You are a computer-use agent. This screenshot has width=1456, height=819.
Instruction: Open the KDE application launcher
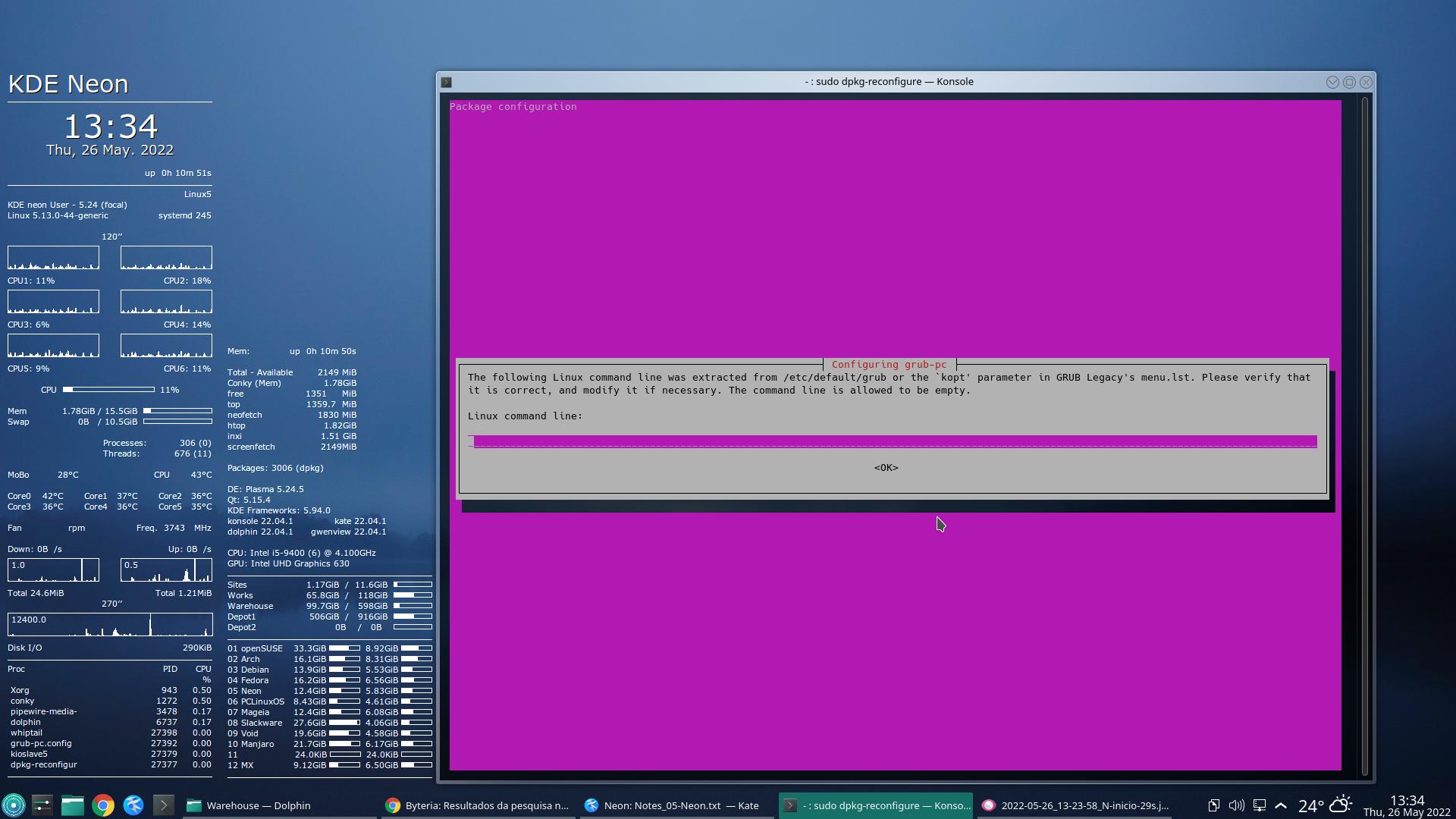pyautogui.click(x=14, y=805)
